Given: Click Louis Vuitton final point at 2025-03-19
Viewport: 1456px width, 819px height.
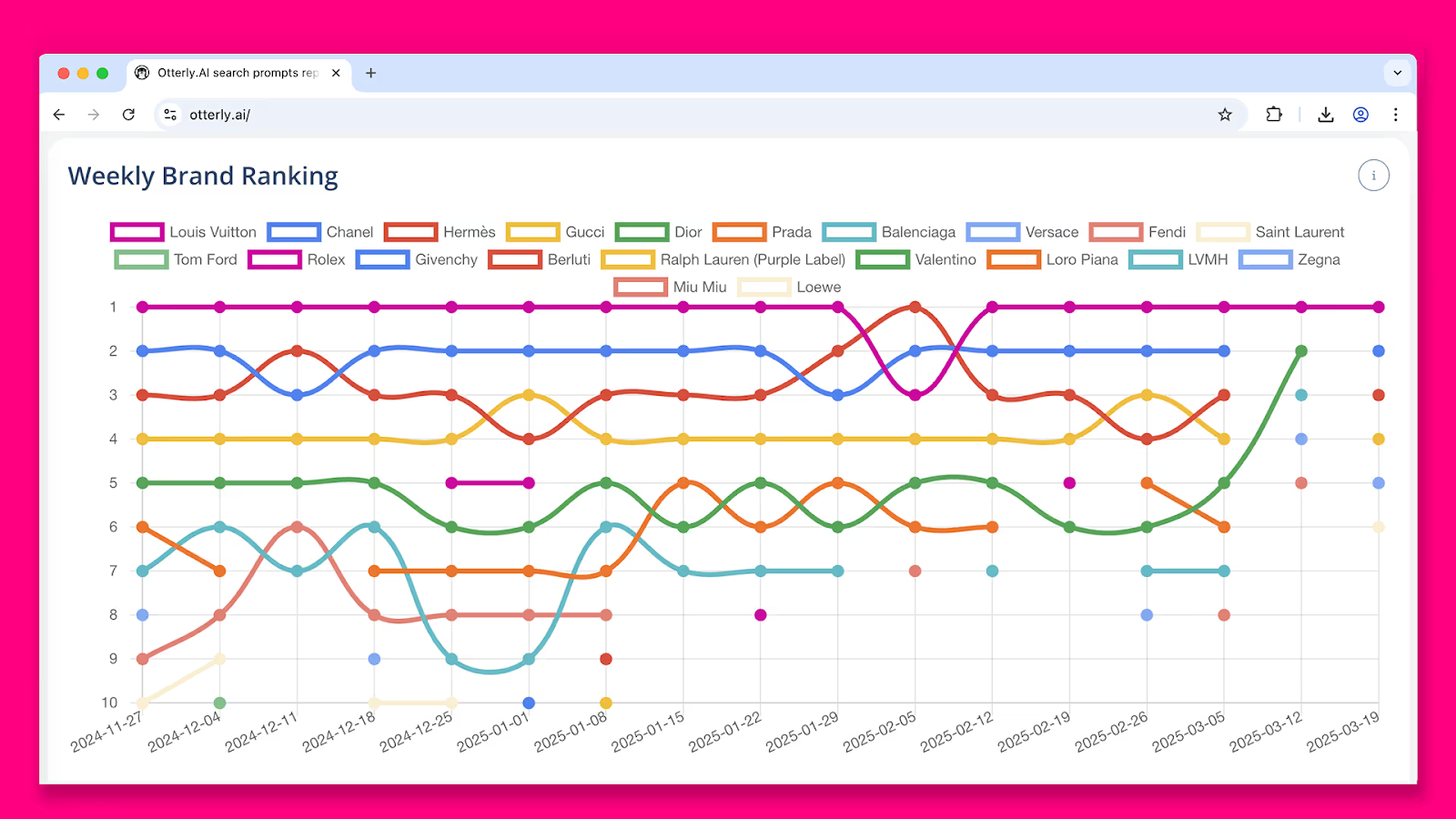Looking at the screenshot, I should click(x=1379, y=307).
